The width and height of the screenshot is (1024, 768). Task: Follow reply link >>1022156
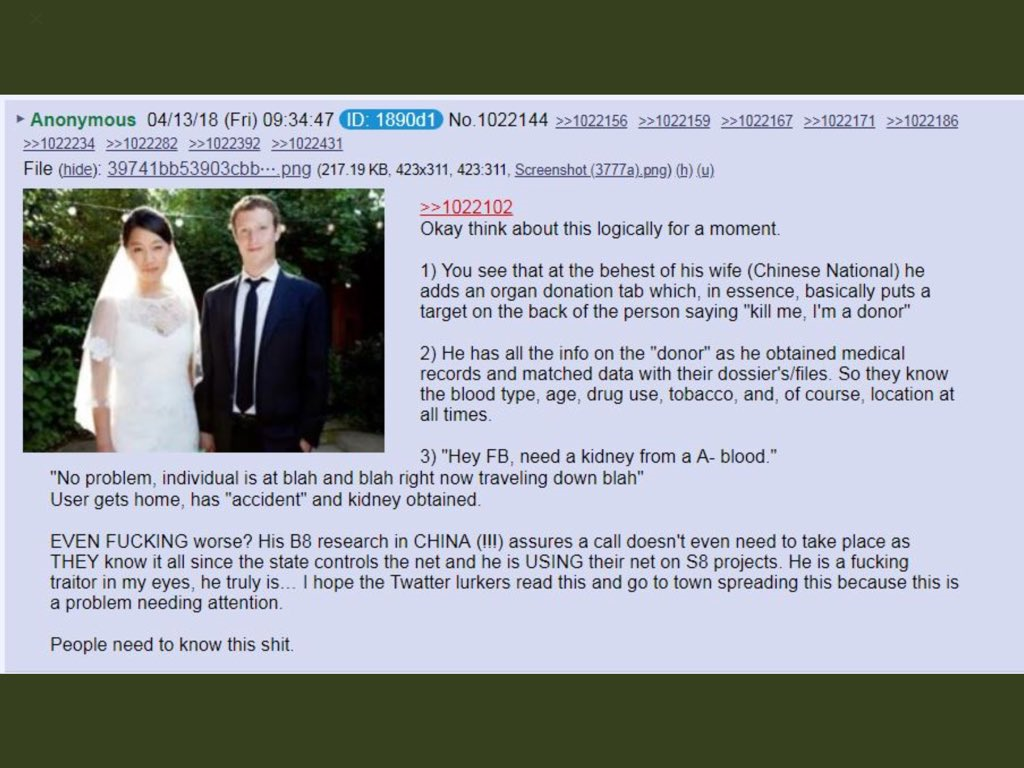pos(591,121)
